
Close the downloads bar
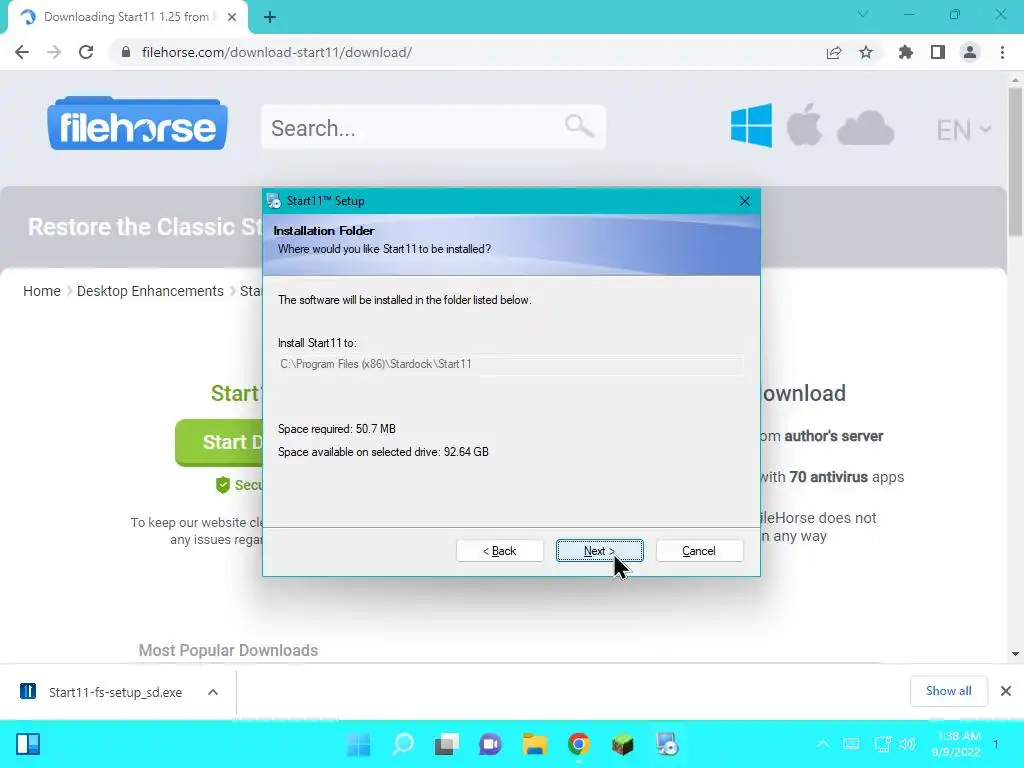(x=1006, y=691)
